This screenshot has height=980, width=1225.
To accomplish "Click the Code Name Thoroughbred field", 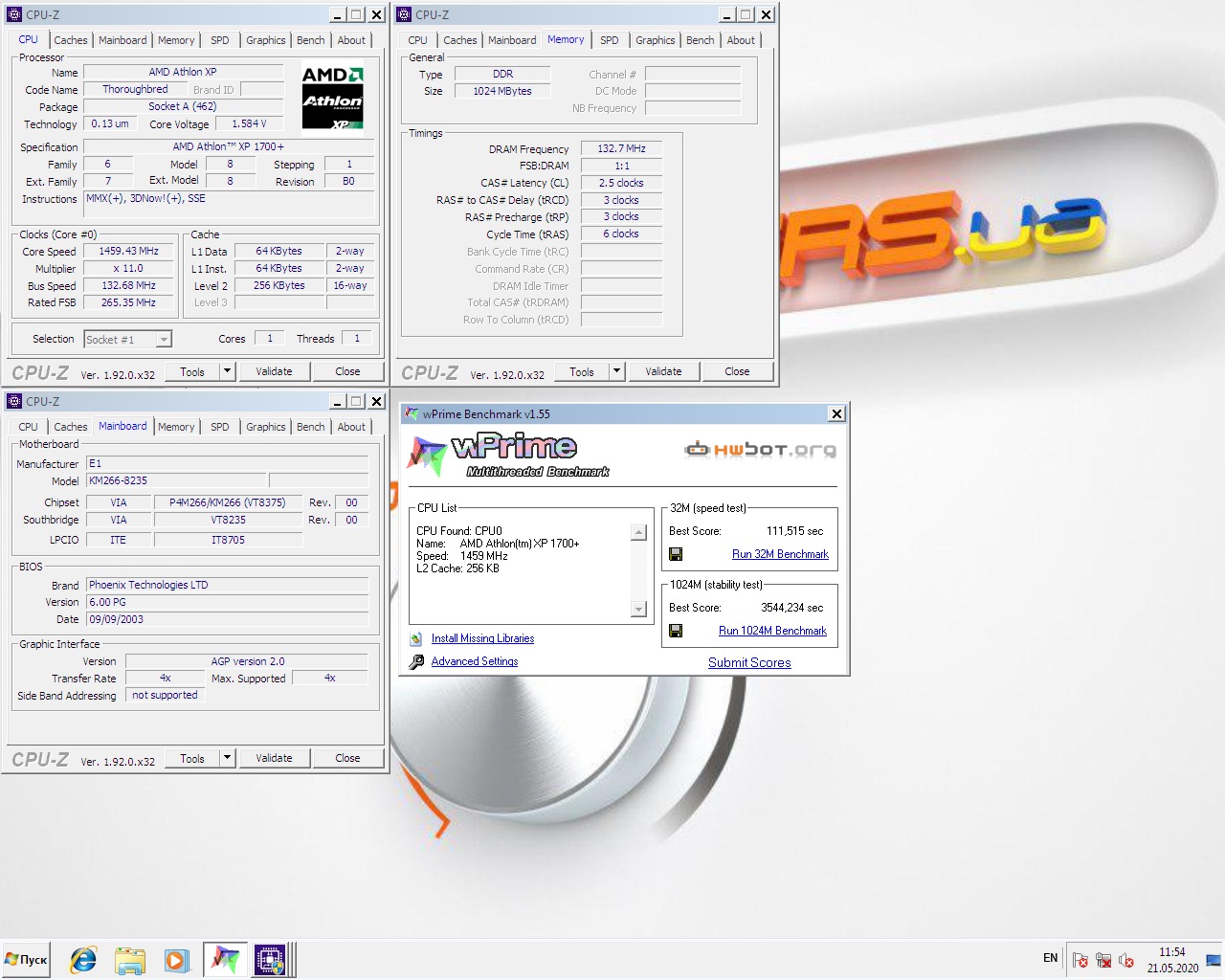I will point(135,89).
